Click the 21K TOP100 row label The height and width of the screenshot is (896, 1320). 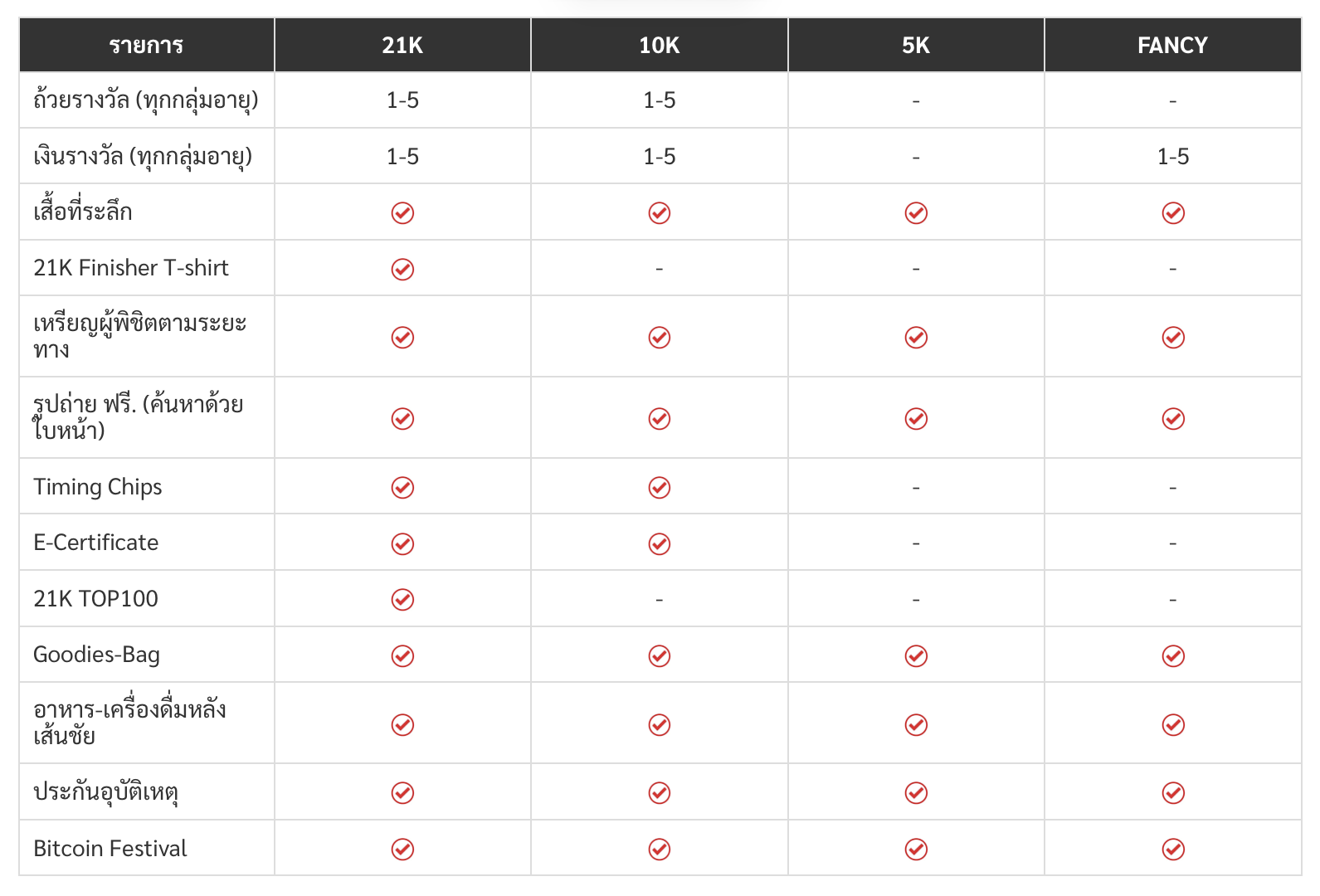coord(95,599)
